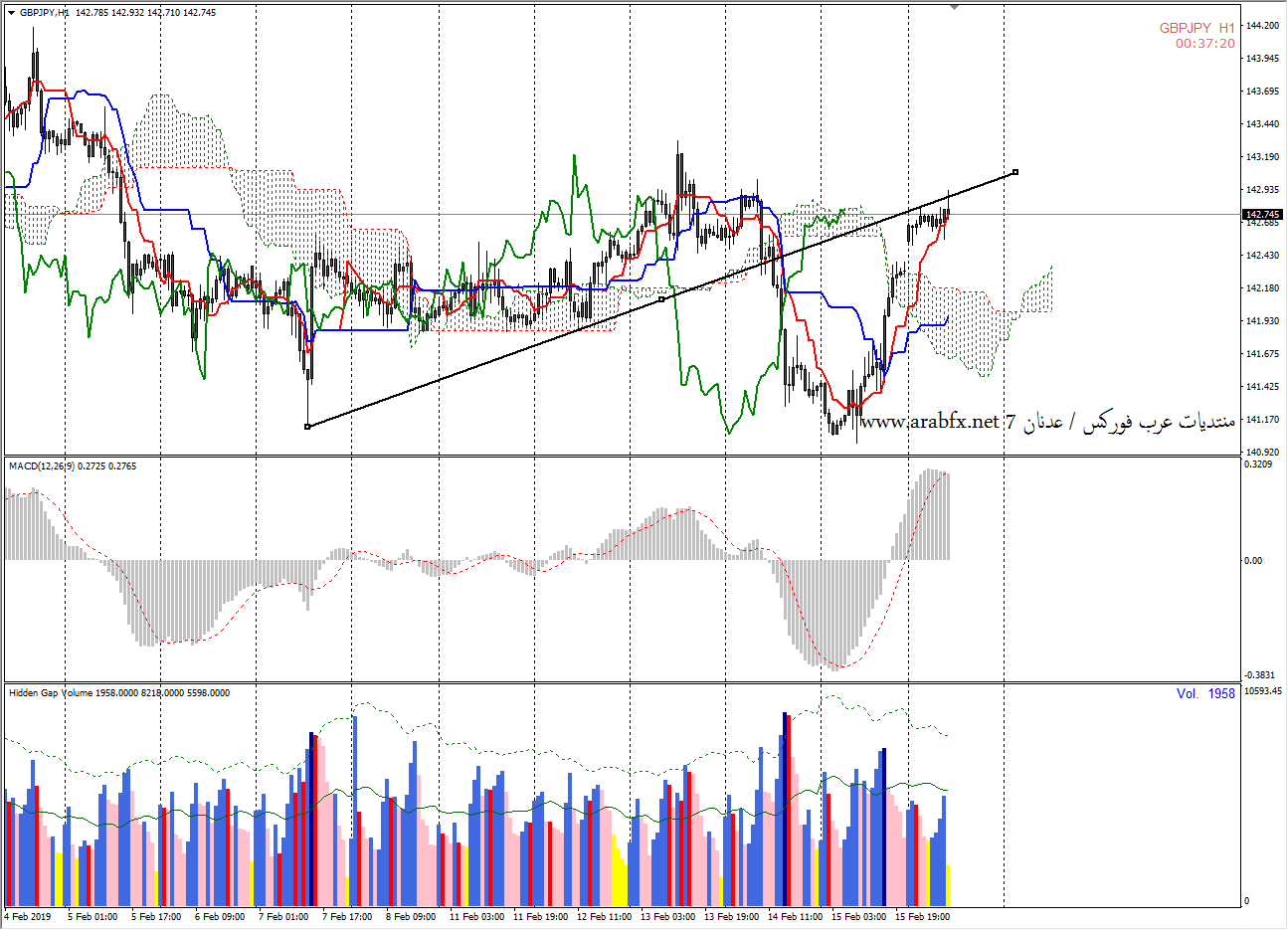Viewport: 1288px width, 930px height.
Task: Click price axis level 140.920
Action: pos(1263,452)
